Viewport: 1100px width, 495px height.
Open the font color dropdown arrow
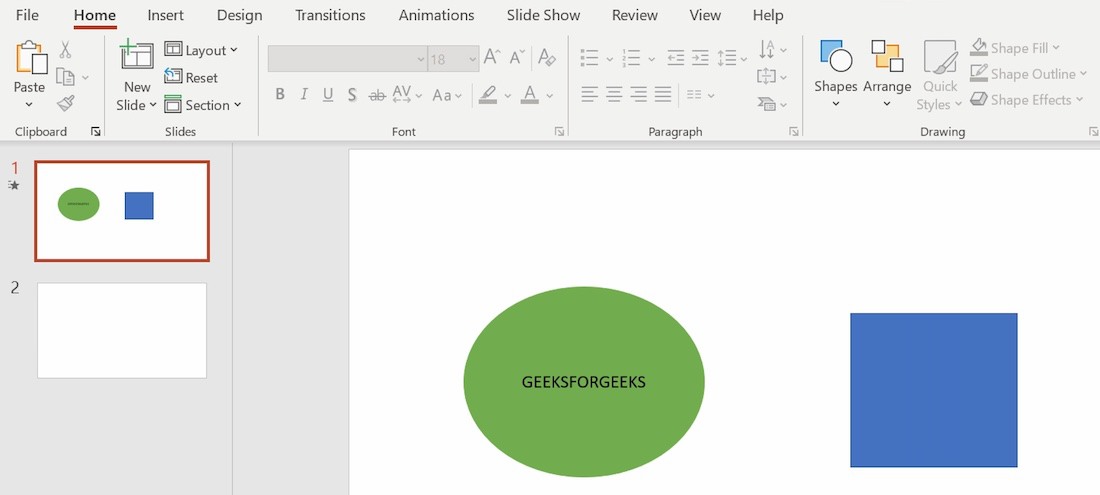pos(549,95)
